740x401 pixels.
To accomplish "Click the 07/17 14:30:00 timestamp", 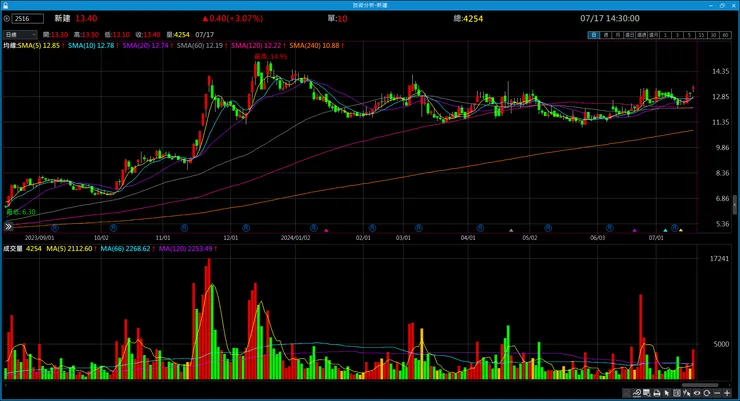I will pos(610,18).
